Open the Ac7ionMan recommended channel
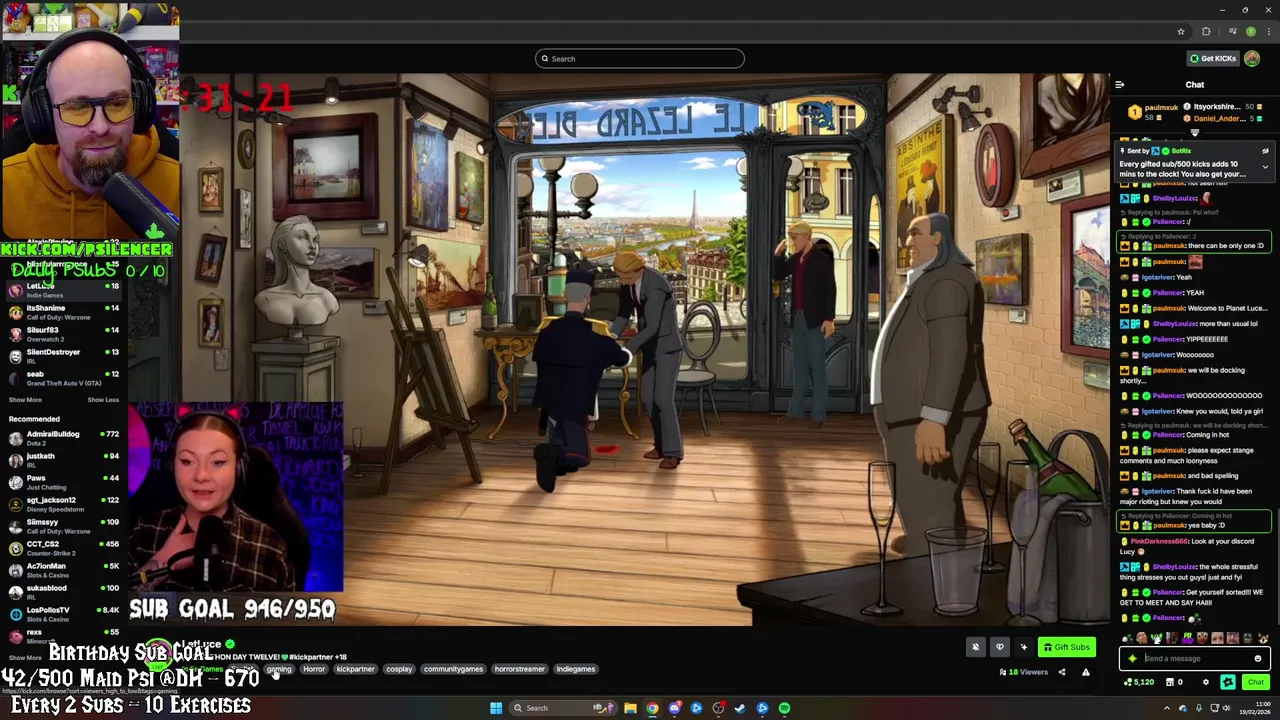 pos(64,570)
